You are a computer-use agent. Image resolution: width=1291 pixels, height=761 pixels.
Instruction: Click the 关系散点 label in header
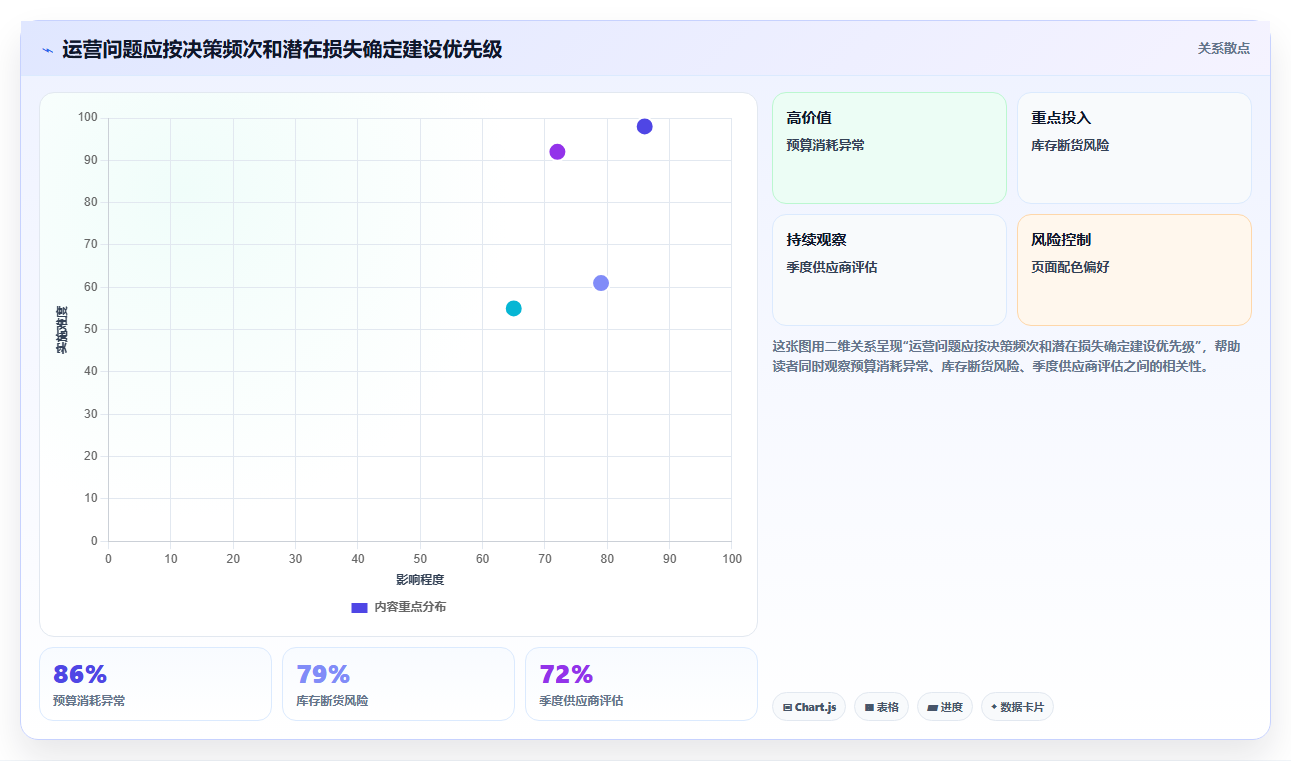[1223, 48]
